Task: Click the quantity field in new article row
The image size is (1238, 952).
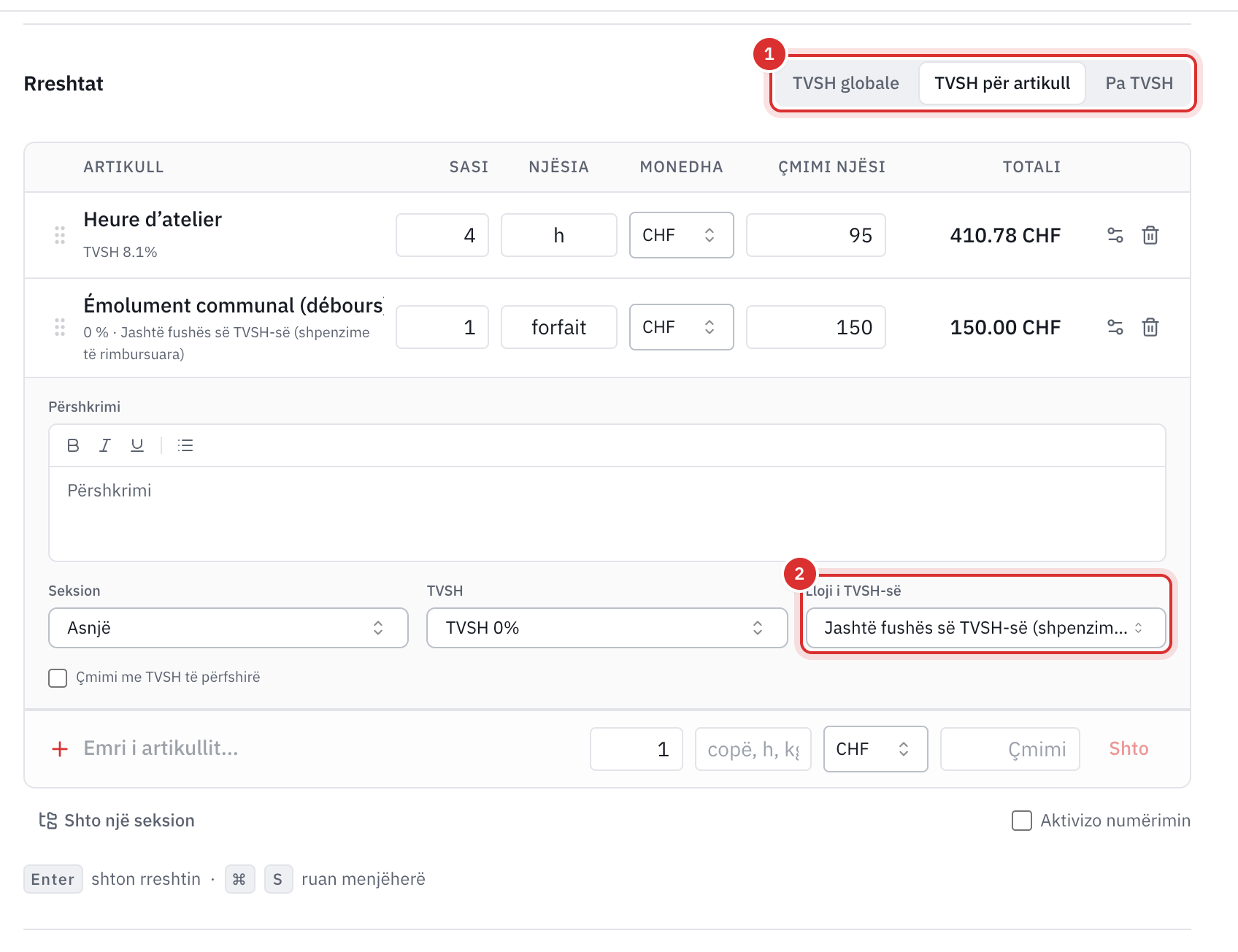Action: tap(637, 749)
